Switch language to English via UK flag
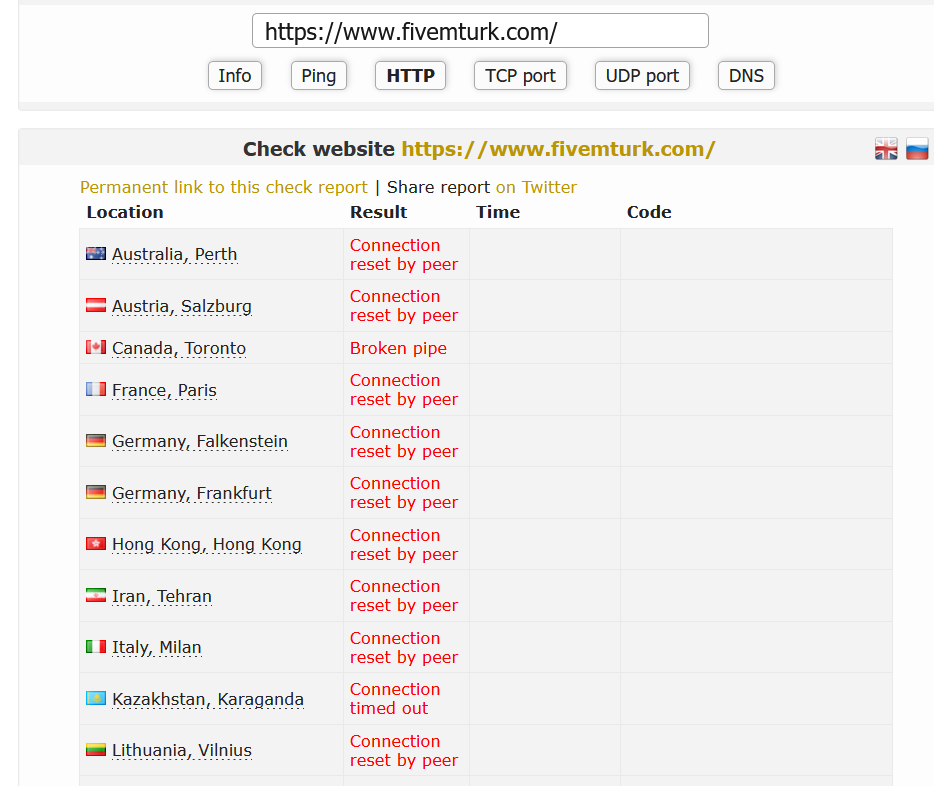This screenshot has width=934, height=786. (886, 149)
